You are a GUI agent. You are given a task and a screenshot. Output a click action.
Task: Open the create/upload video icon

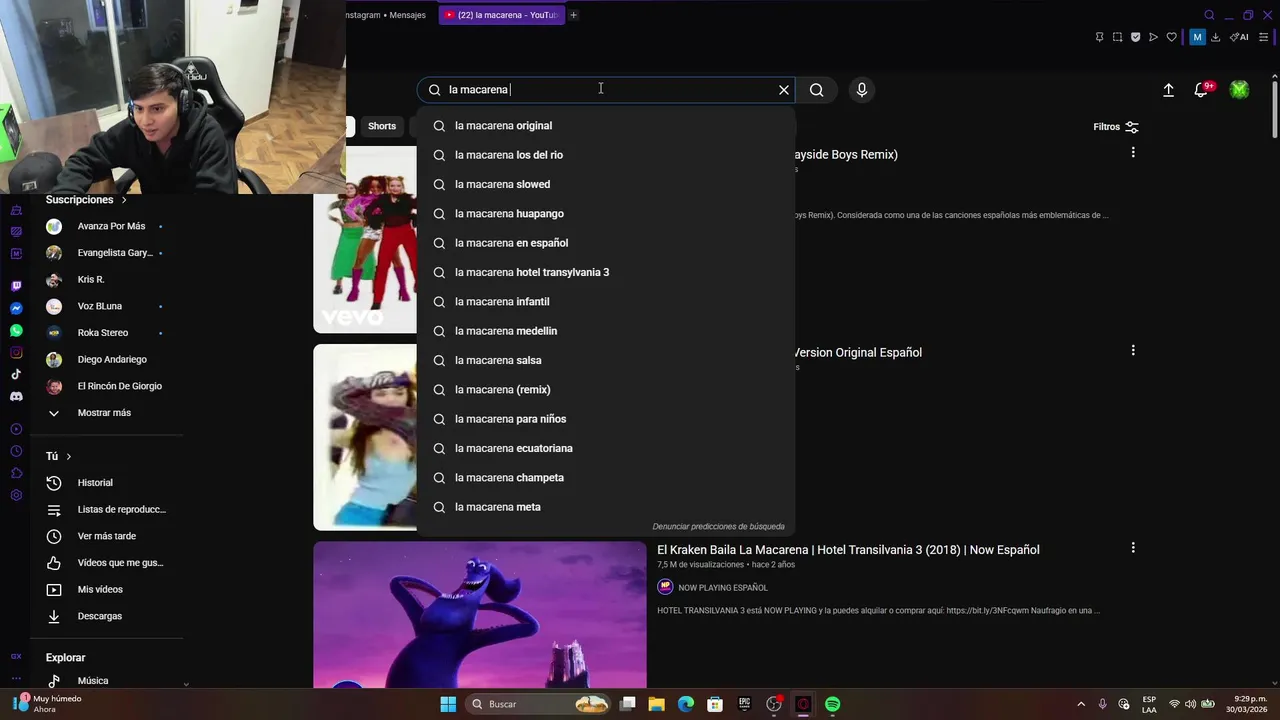click(x=1168, y=90)
